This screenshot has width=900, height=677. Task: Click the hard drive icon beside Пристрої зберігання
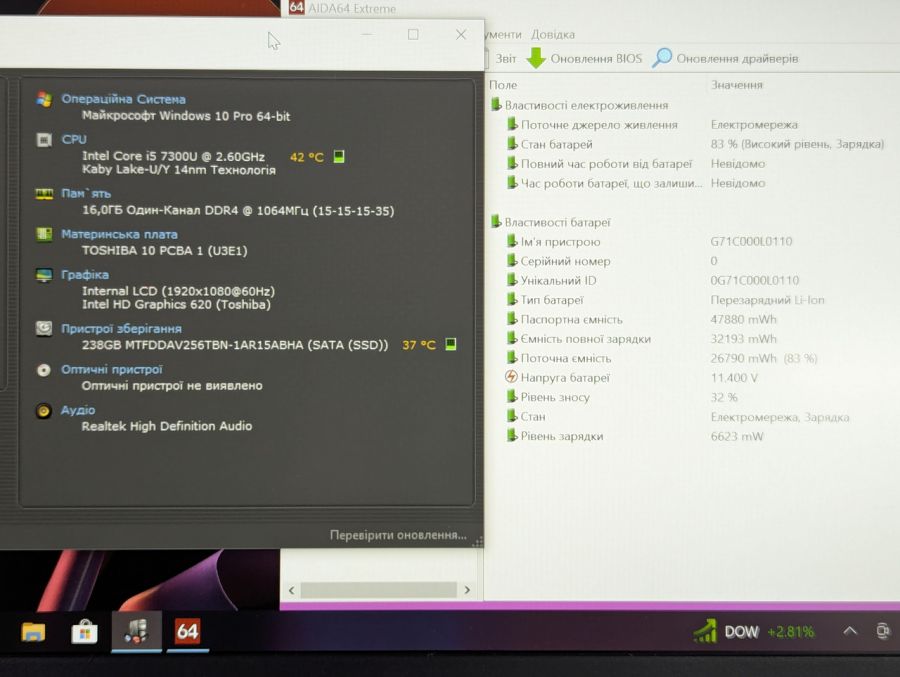pos(44,328)
